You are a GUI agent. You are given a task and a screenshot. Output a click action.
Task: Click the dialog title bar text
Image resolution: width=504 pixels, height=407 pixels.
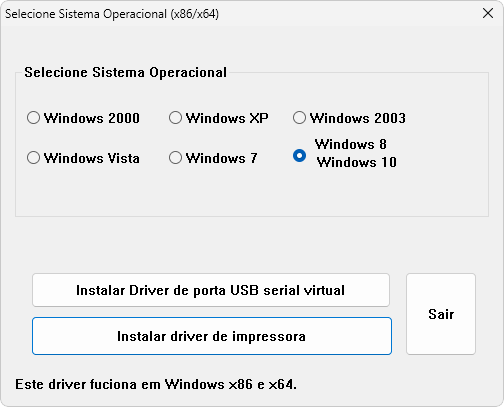tap(112, 14)
